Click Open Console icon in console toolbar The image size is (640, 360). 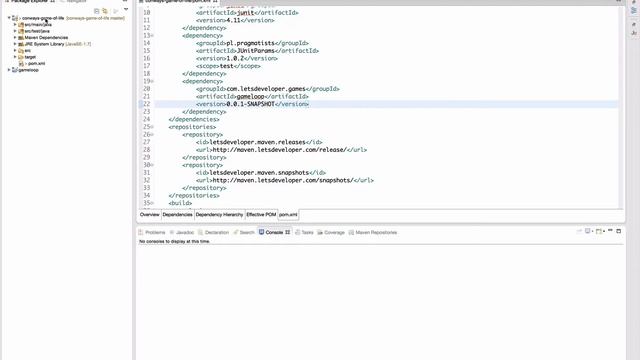pyautogui.click(x=600, y=231)
